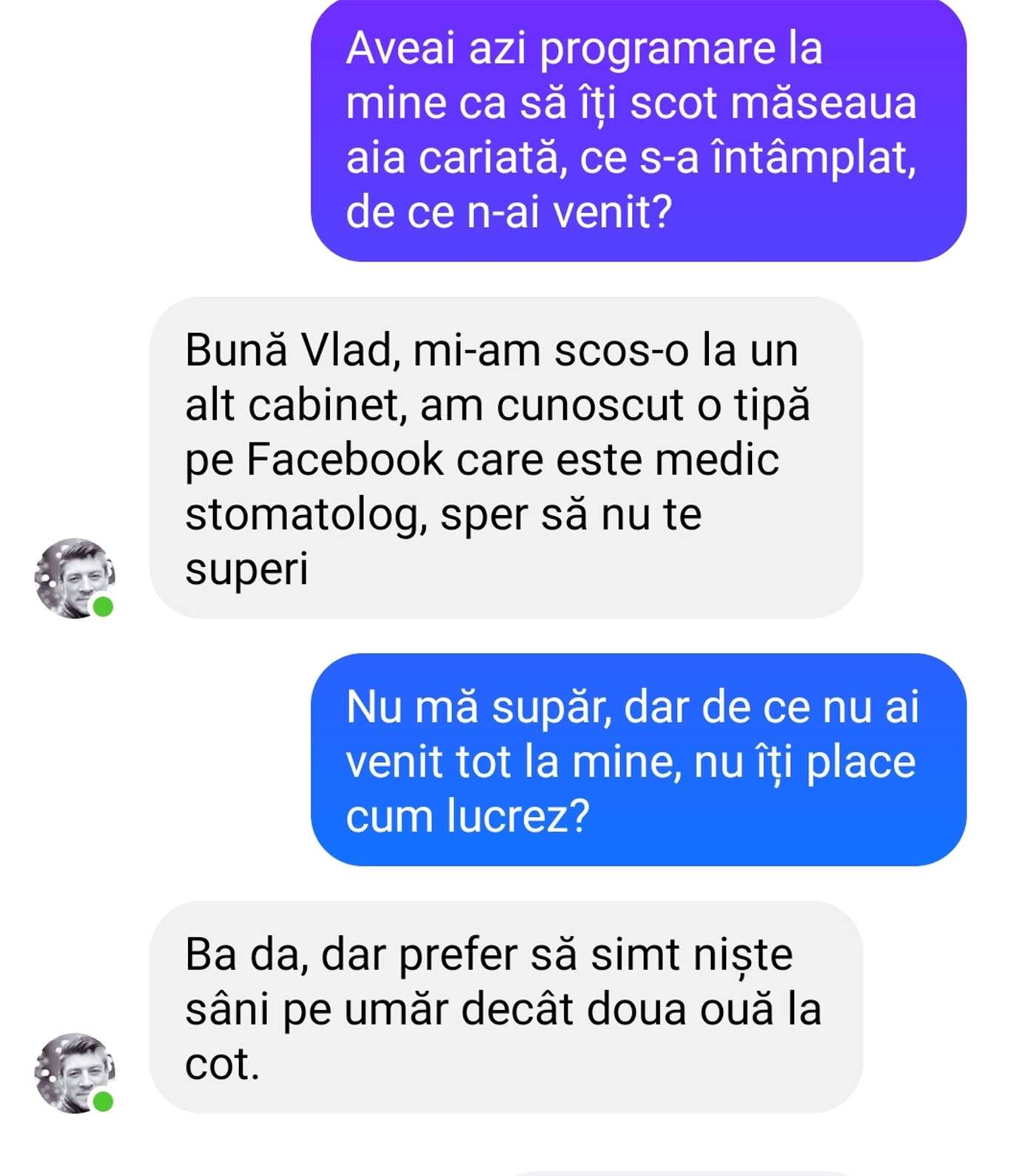Click the word "Facebook" in the gray message

click(x=344, y=460)
